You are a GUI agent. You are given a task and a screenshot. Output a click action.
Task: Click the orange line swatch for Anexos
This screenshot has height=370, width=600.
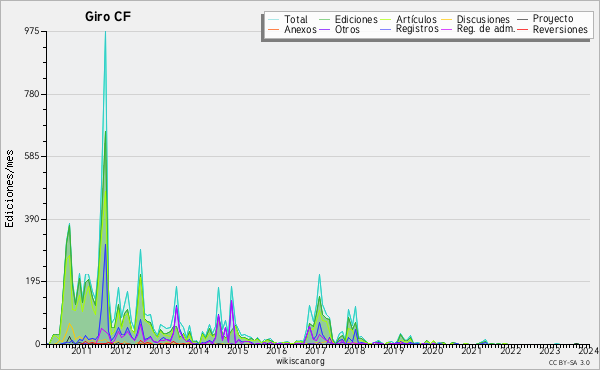(x=274, y=29)
